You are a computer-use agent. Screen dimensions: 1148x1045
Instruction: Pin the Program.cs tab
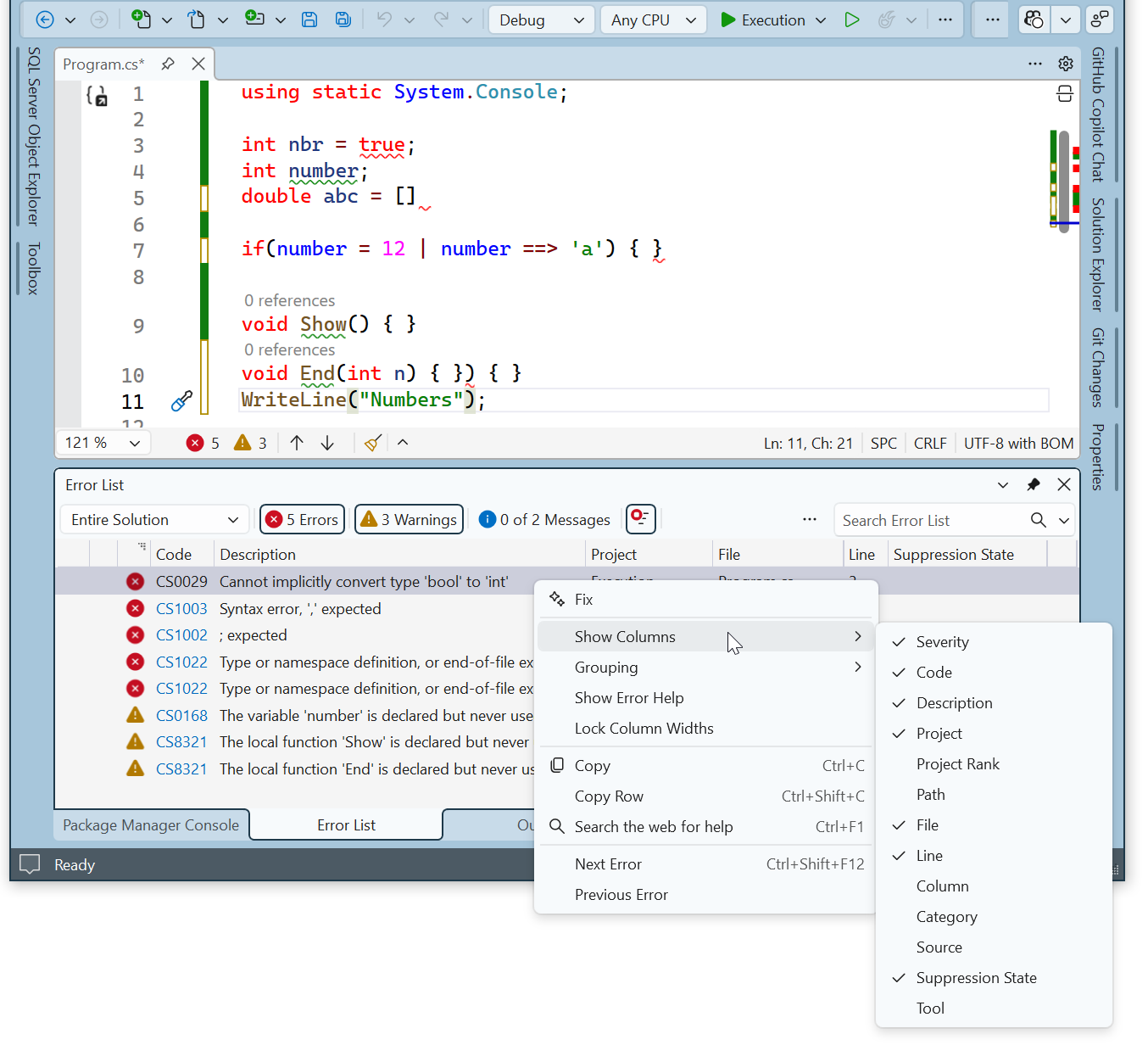coord(168,64)
